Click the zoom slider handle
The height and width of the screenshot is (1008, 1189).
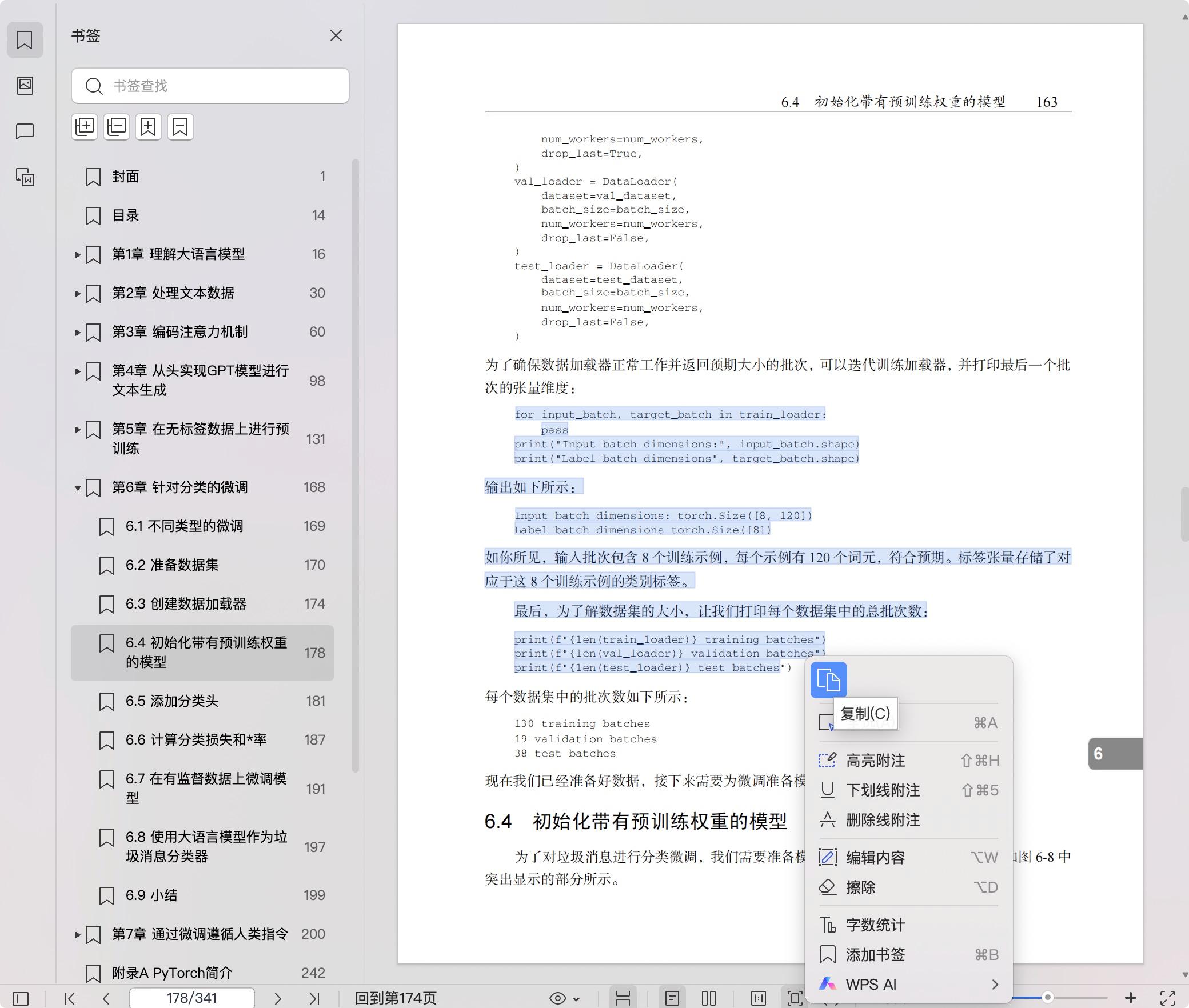1047,997
